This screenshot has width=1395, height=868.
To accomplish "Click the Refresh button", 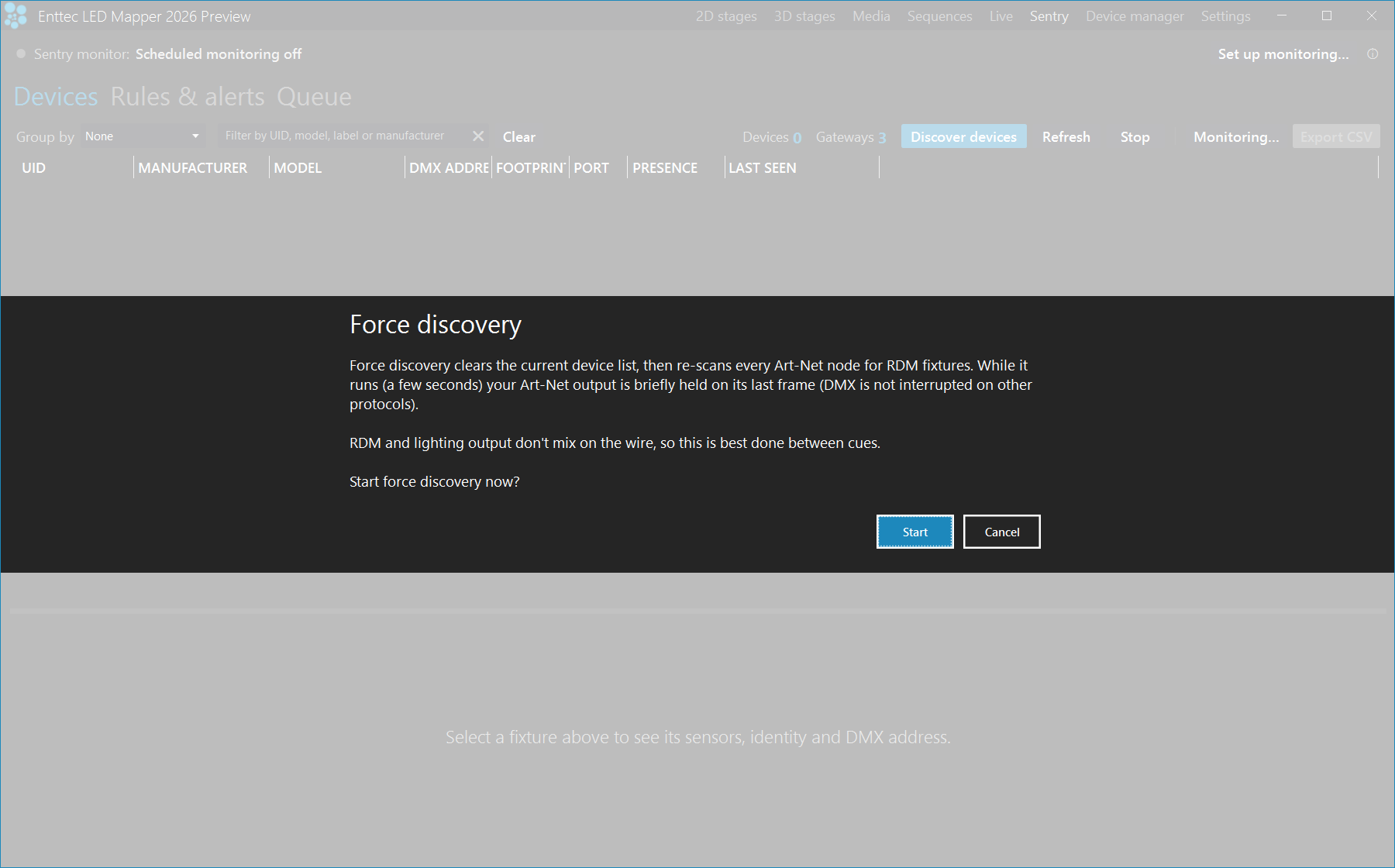I will click(1066, 136).
